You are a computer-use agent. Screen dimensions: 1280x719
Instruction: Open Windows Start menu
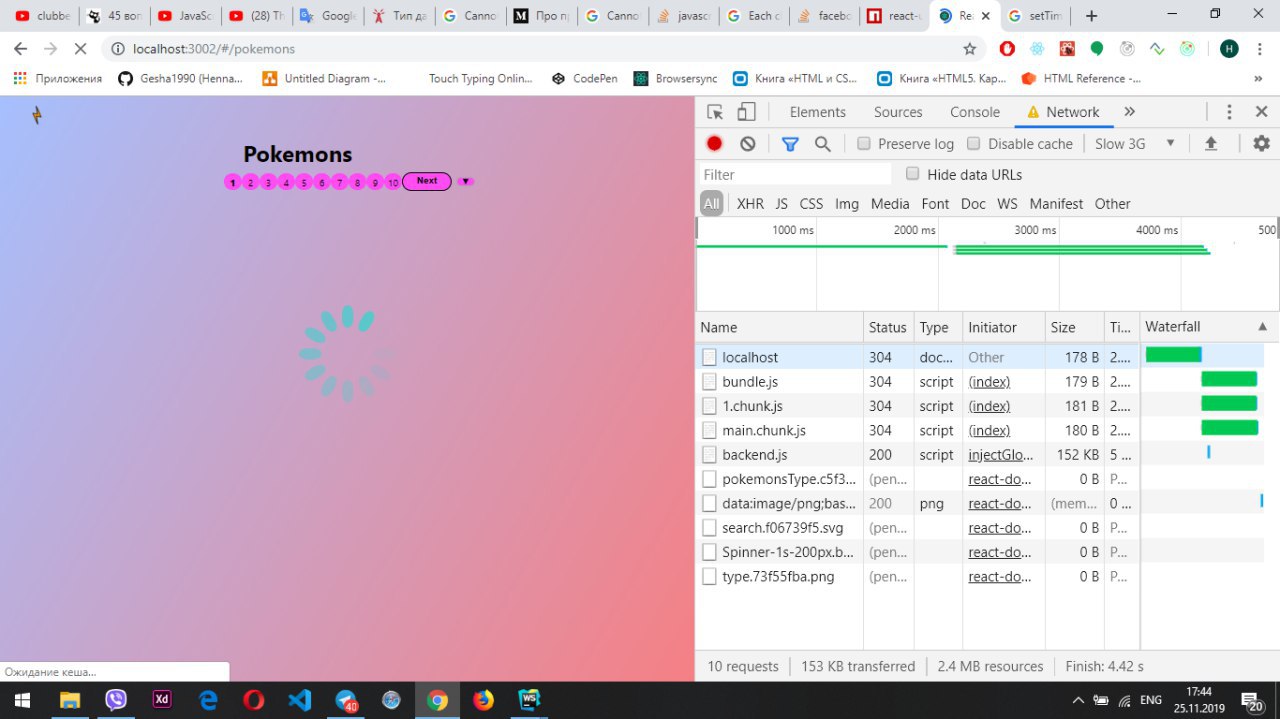[x=22, y=700]
